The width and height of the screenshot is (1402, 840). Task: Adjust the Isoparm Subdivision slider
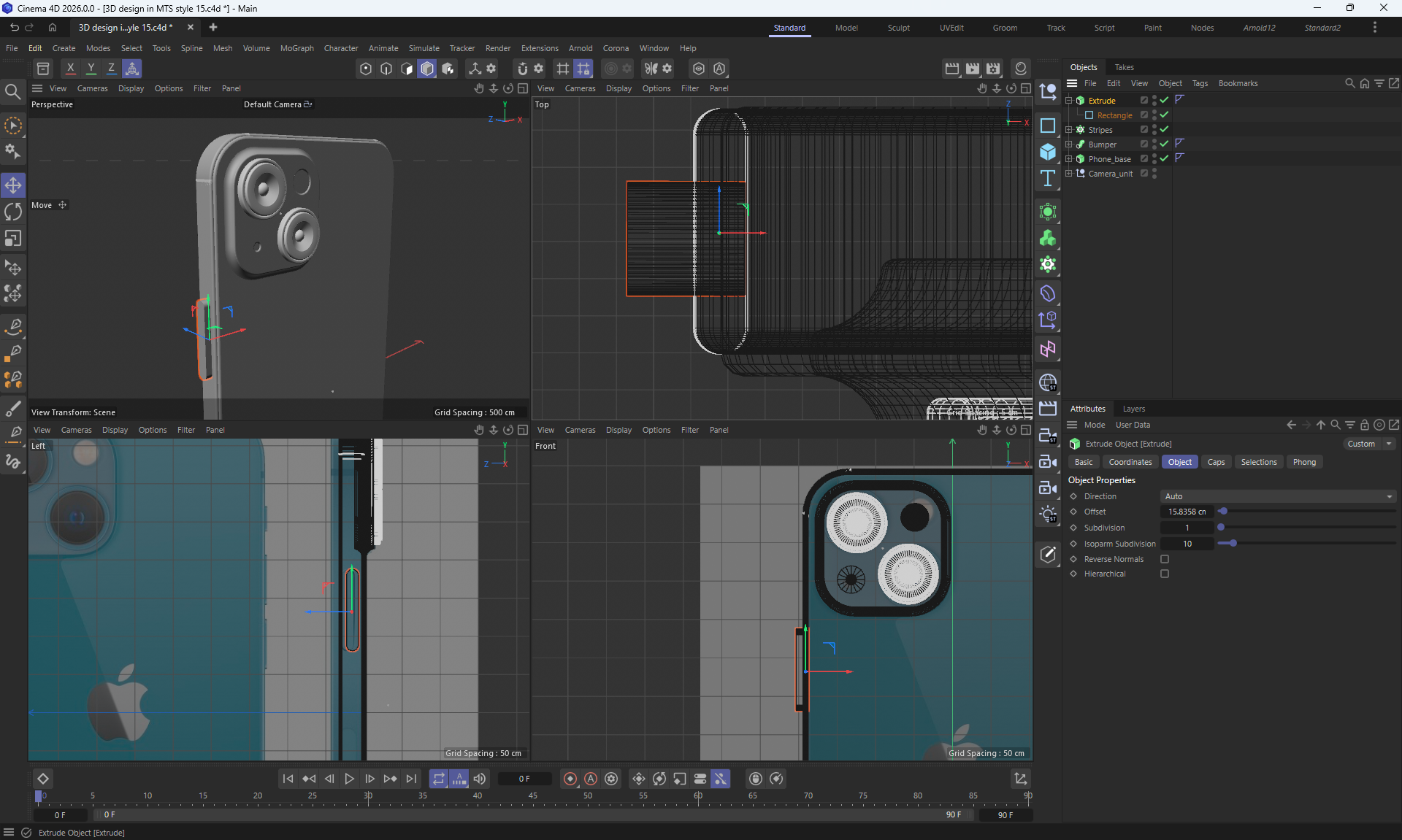click(1233, 544)
